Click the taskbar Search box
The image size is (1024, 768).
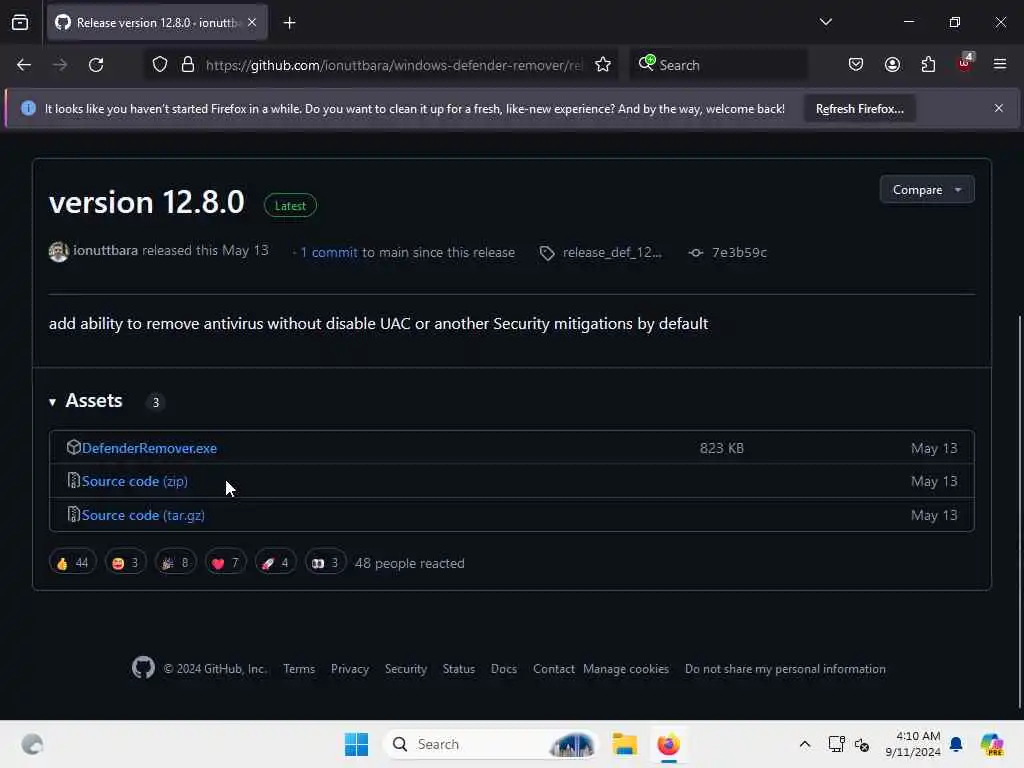pyautogui.click(x=491, y=744)
